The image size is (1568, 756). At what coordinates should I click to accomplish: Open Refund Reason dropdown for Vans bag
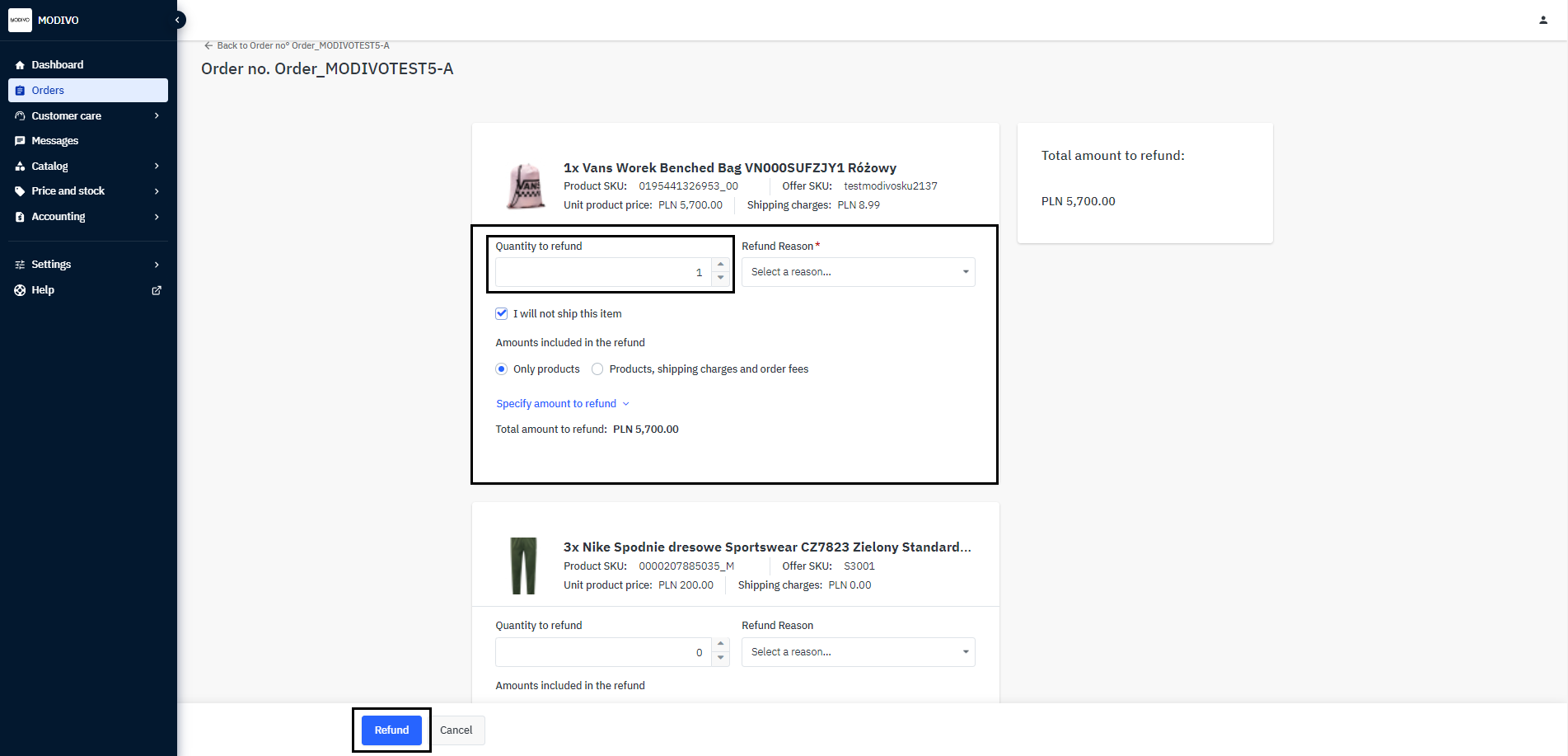[857, 271]
